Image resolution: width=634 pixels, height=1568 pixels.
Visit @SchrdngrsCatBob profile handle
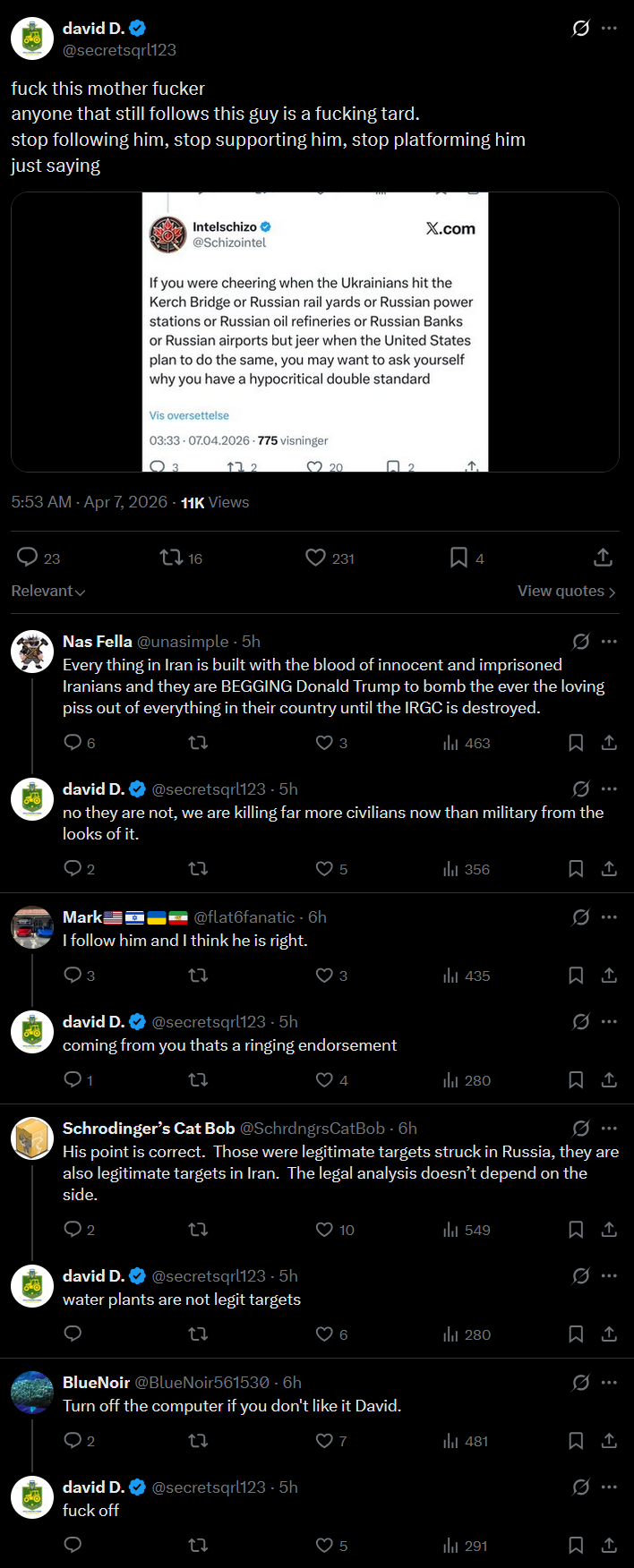(313, 1128)
